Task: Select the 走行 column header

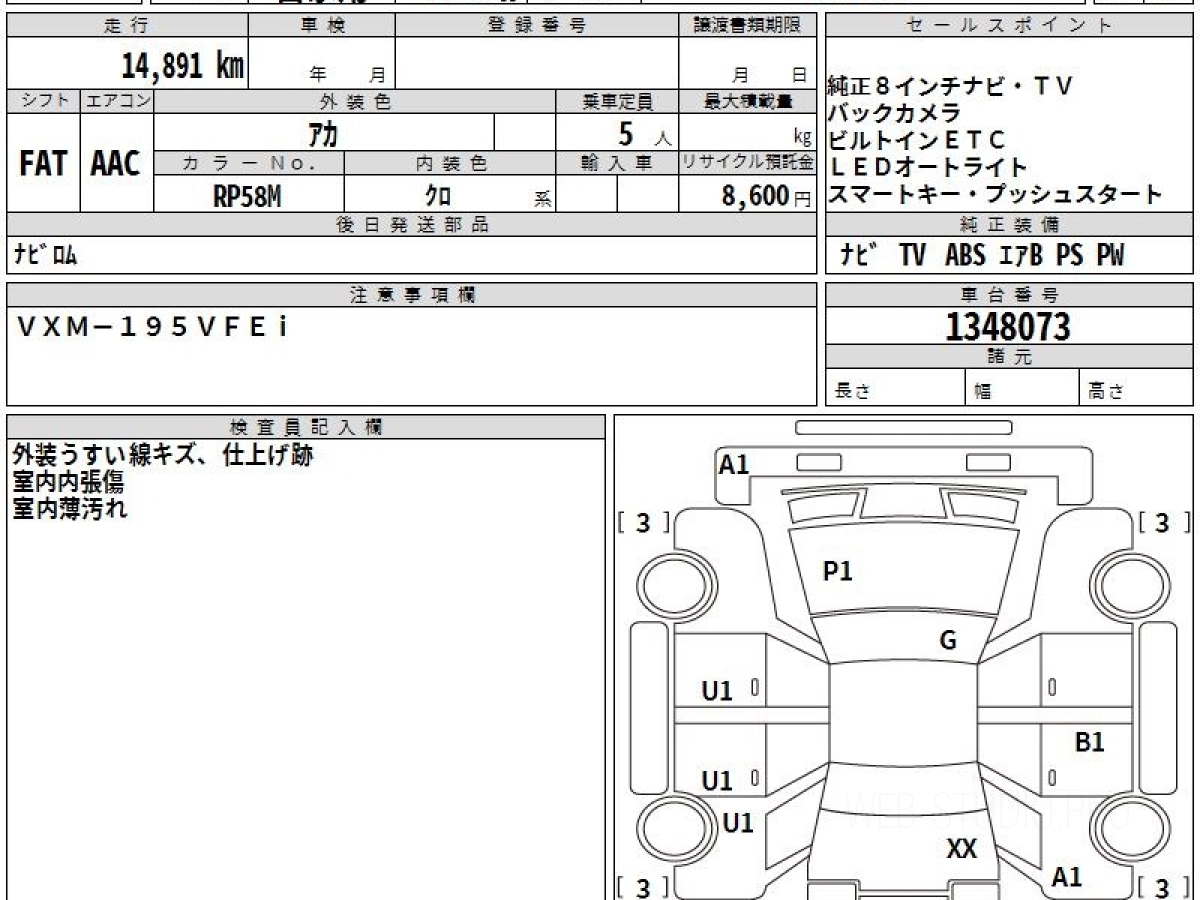Action: pyautogui.click(x=127, y=26)
